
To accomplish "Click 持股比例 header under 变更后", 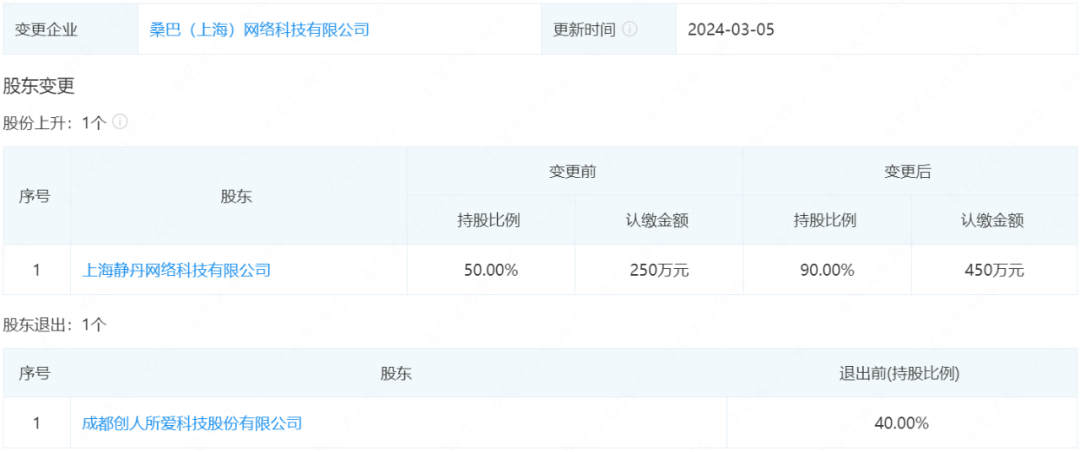I will pos(827,220).
